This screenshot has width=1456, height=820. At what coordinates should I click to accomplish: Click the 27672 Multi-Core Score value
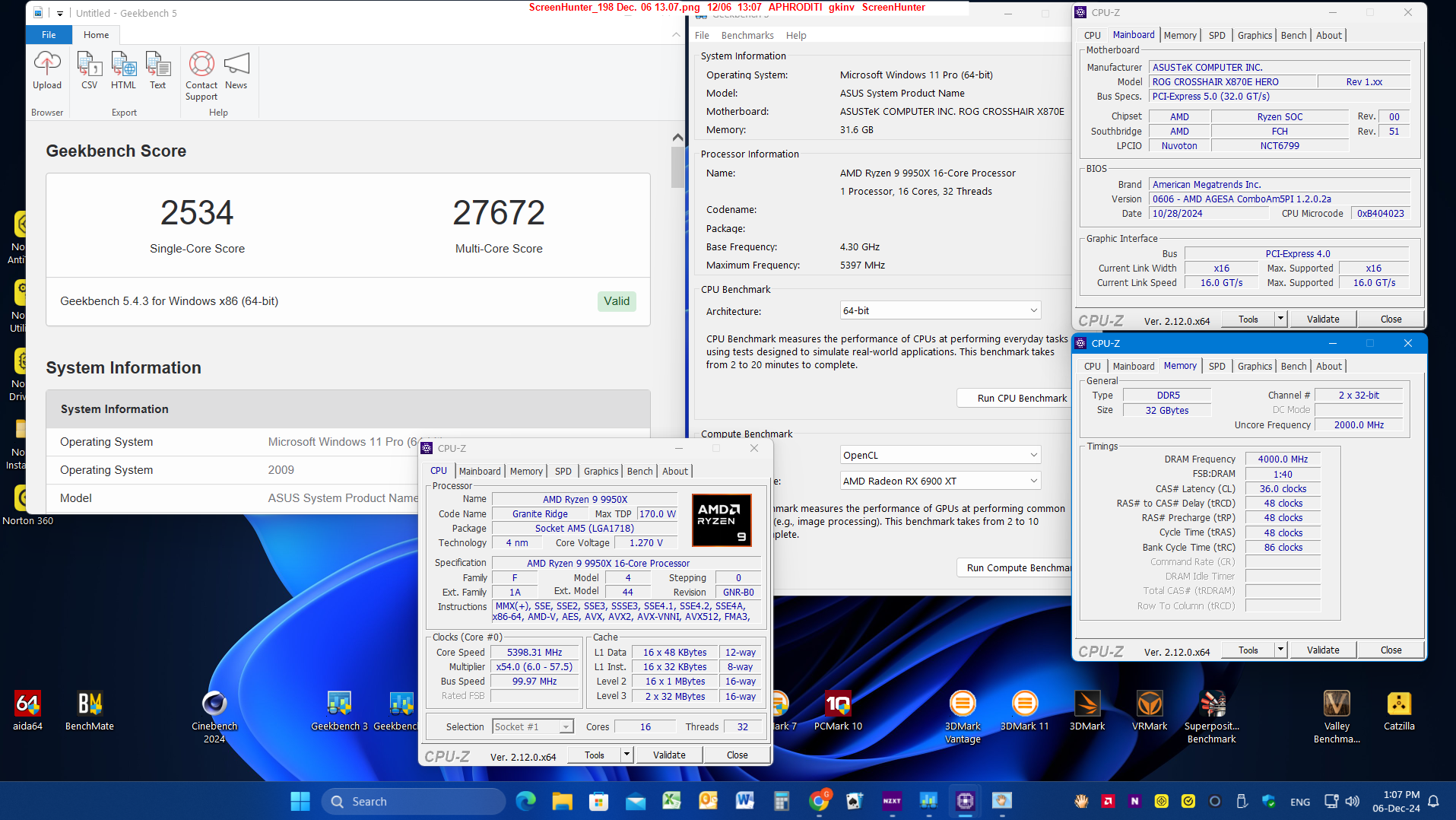click(x=499, y=212)
